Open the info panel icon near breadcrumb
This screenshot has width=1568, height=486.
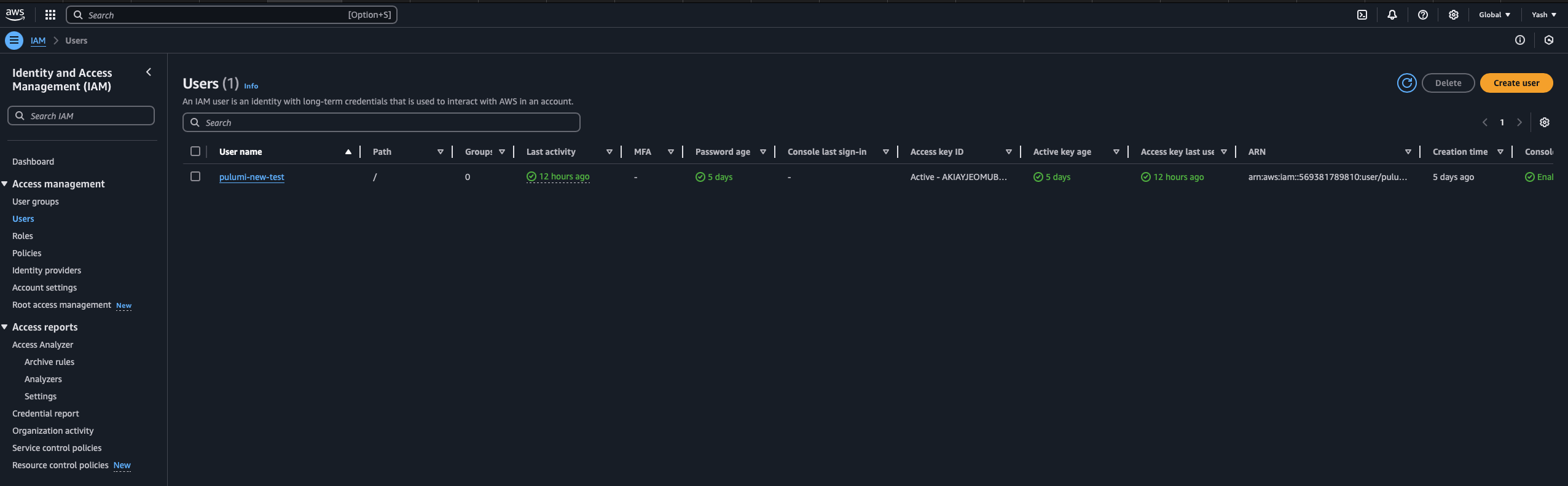[1520, 40]
